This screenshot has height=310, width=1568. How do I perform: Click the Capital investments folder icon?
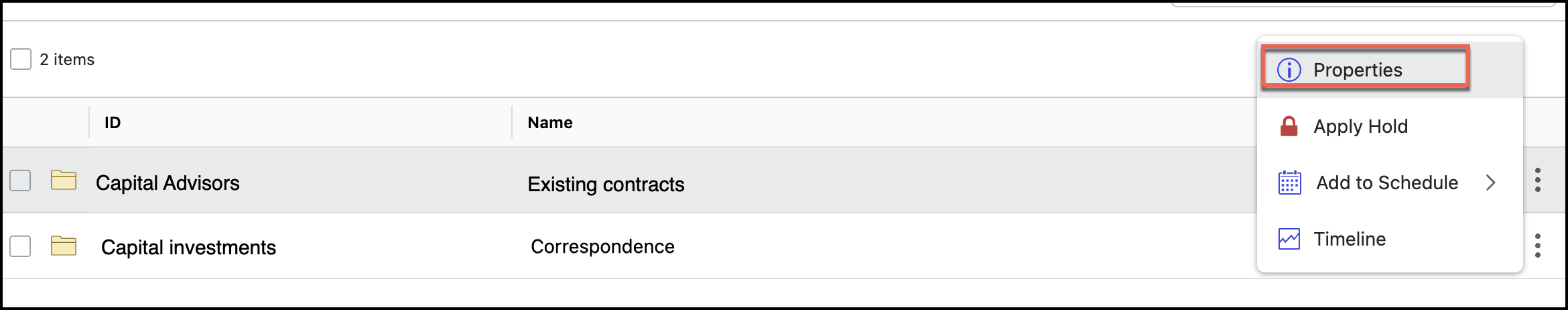pos(64,246)
